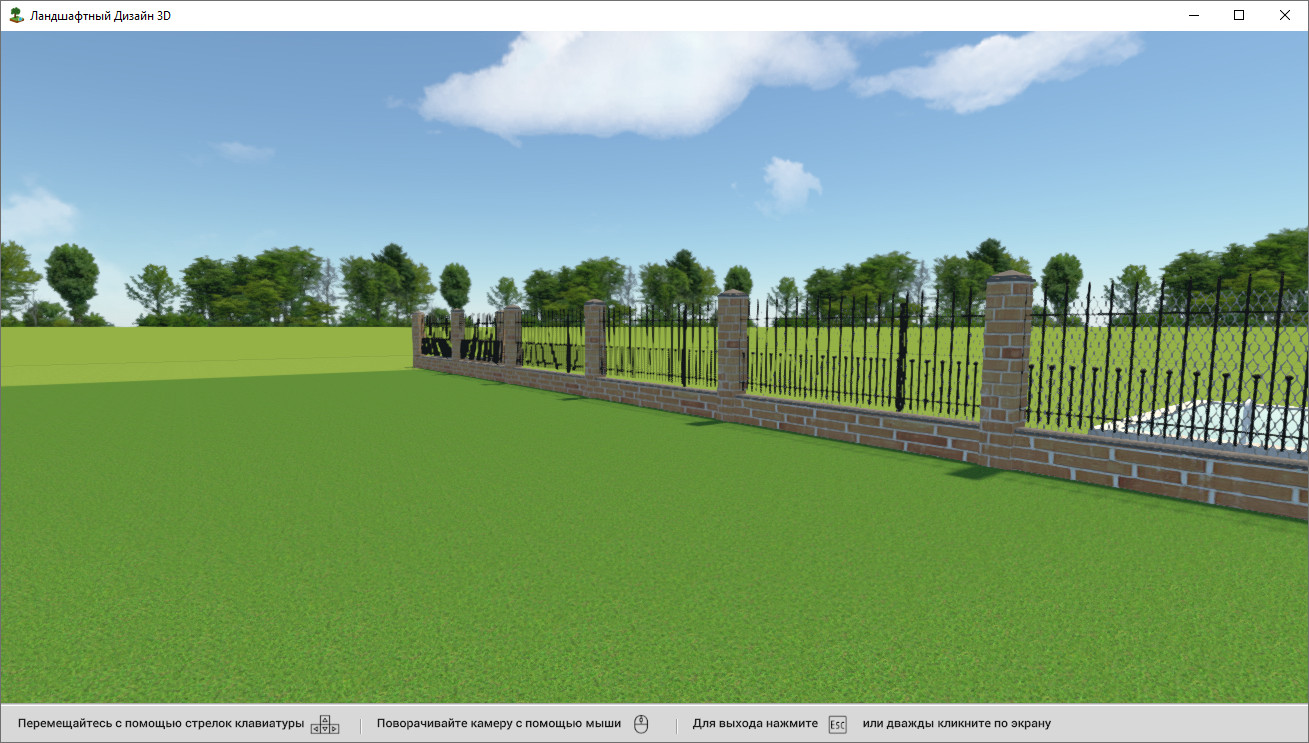1309x743 pixels.
Task: Maximize the application window
Action: point(1239,15)
